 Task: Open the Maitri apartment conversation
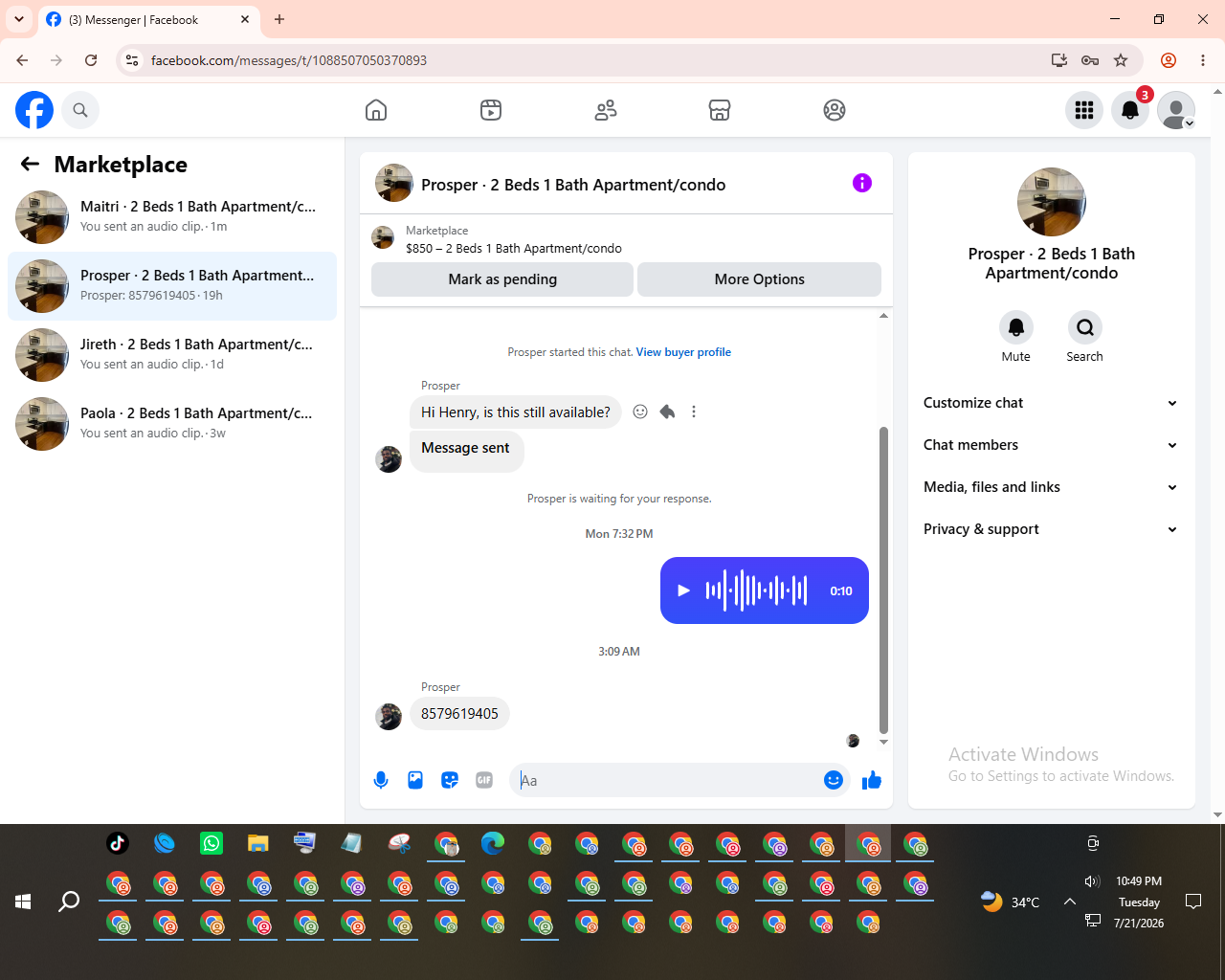point(172,217)
